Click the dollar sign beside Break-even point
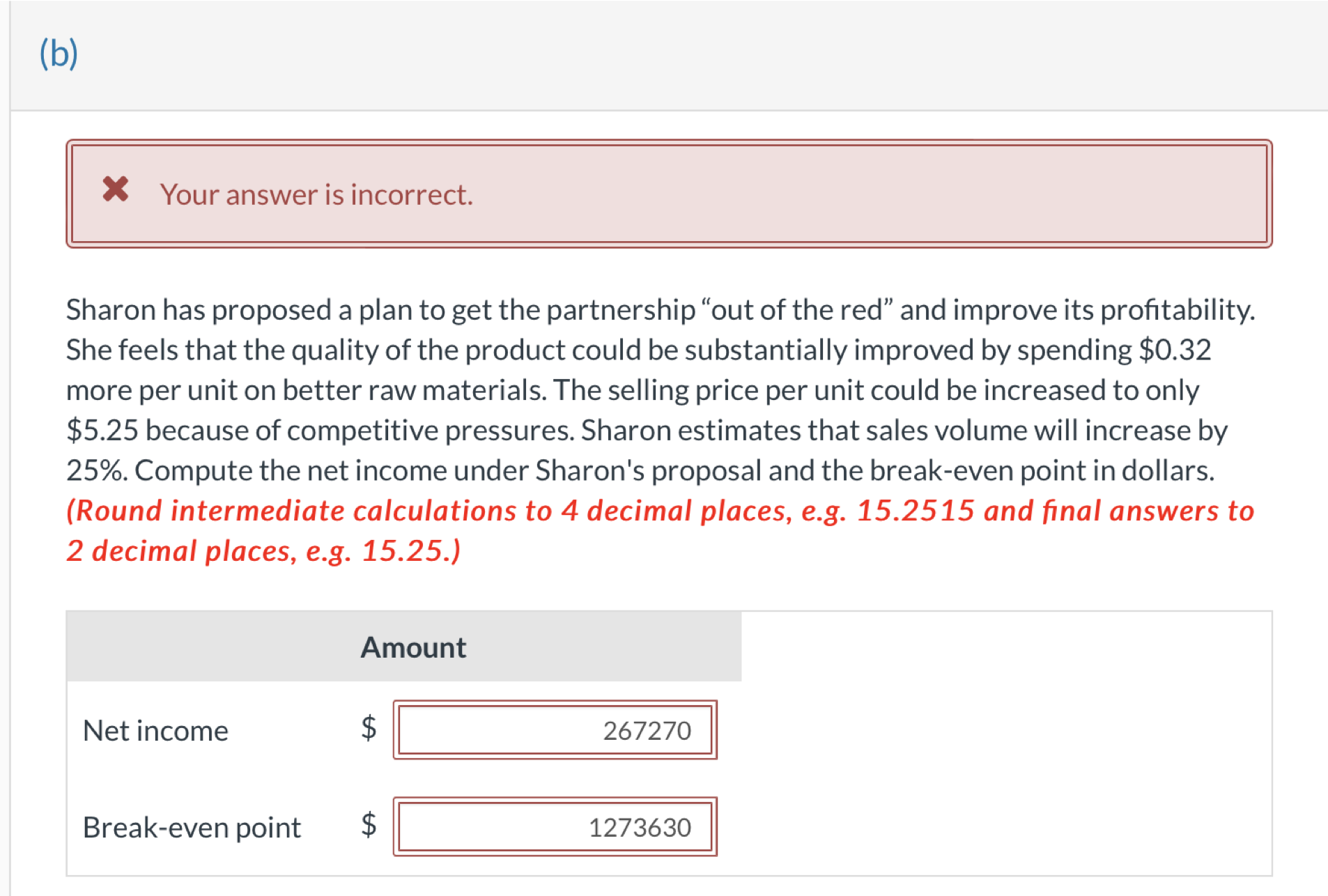This screenshot has width=1328, height=896. 367,826
